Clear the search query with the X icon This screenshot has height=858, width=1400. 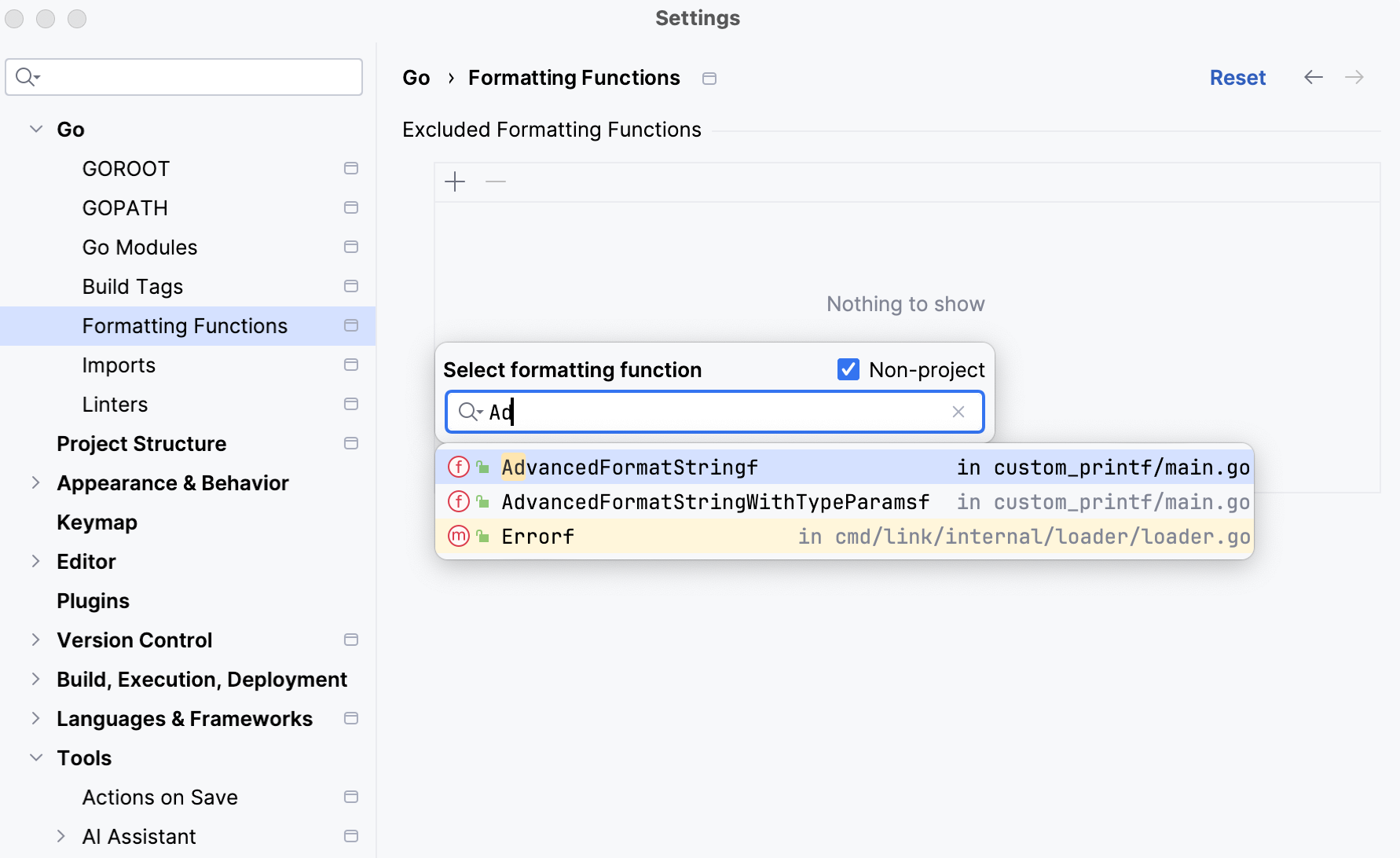[x=958, y=412]
